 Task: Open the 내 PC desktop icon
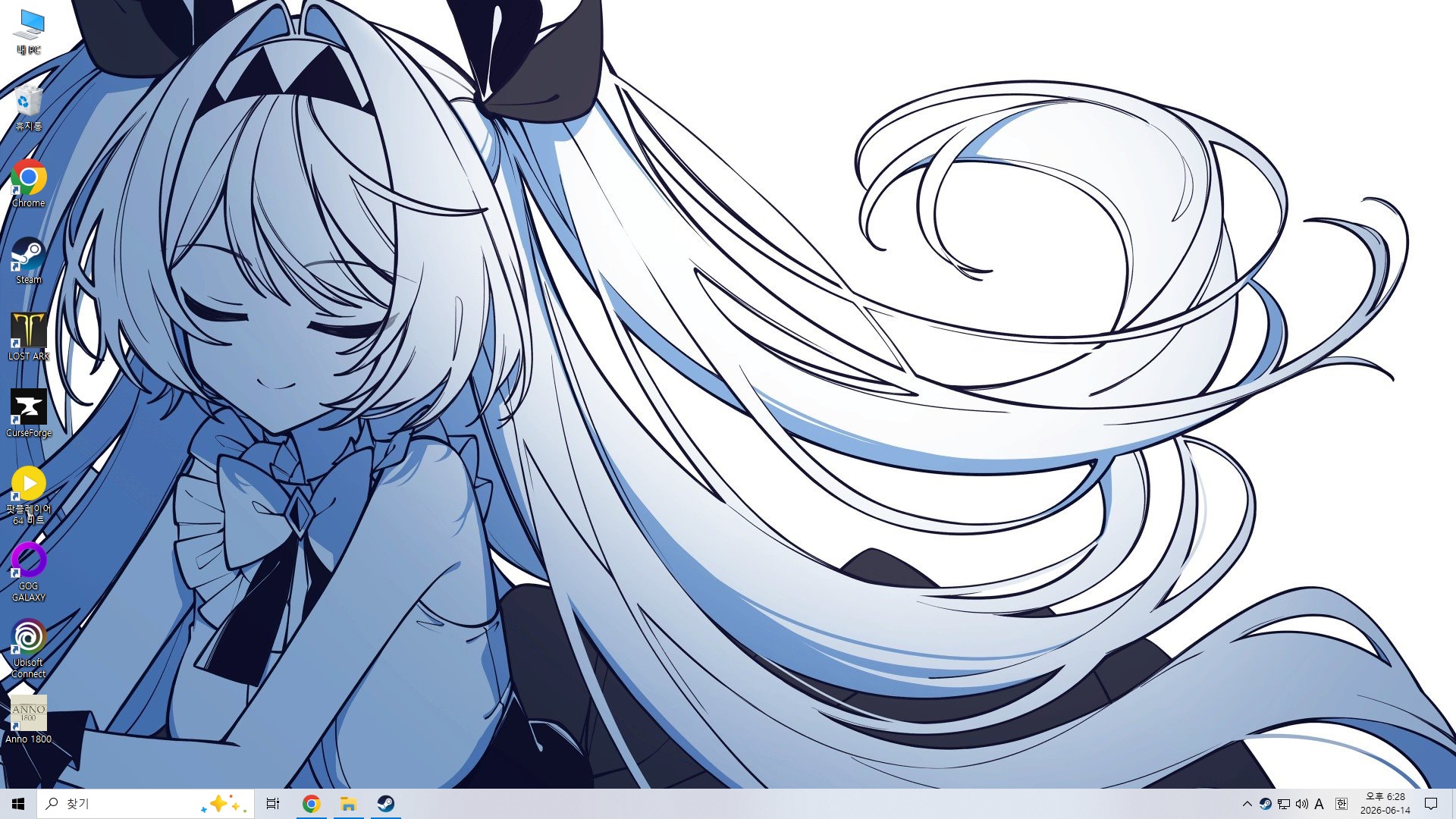pos(29,32)
